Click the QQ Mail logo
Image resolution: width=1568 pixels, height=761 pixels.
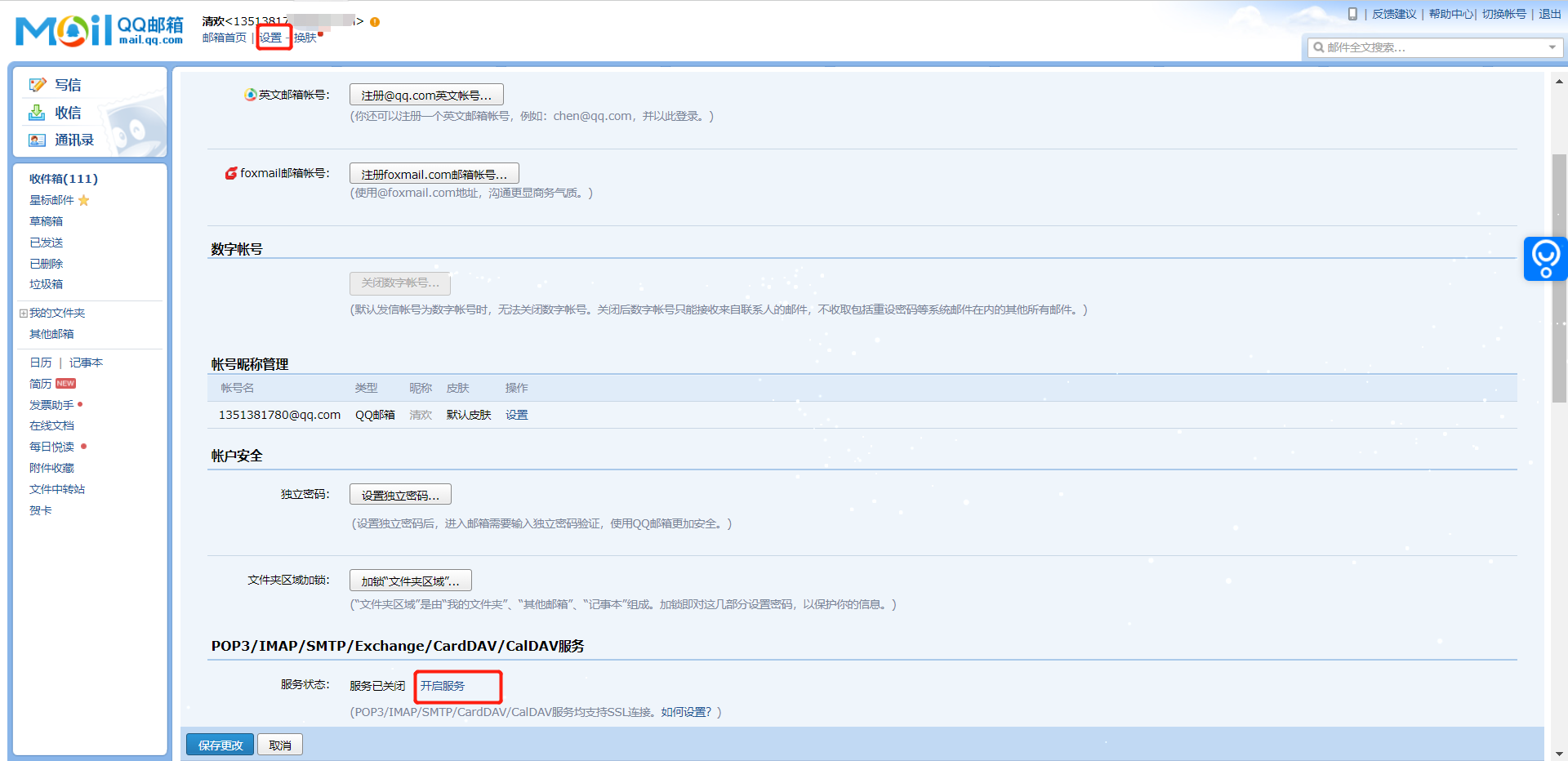tap(99, 30)
